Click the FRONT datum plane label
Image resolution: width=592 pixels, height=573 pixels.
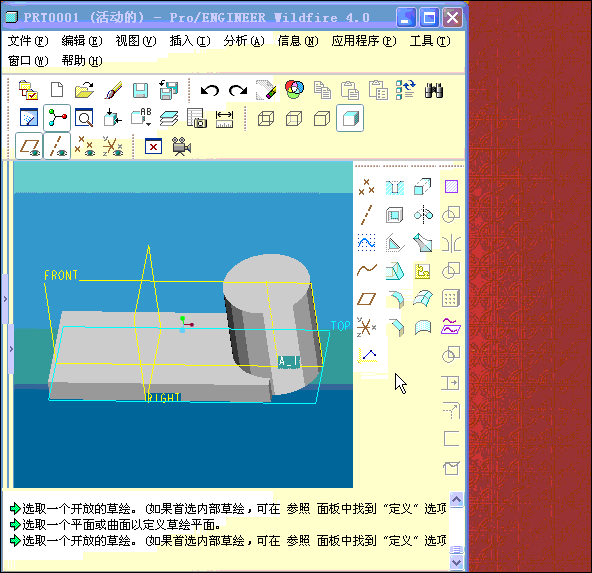click(x=61, y=275)
